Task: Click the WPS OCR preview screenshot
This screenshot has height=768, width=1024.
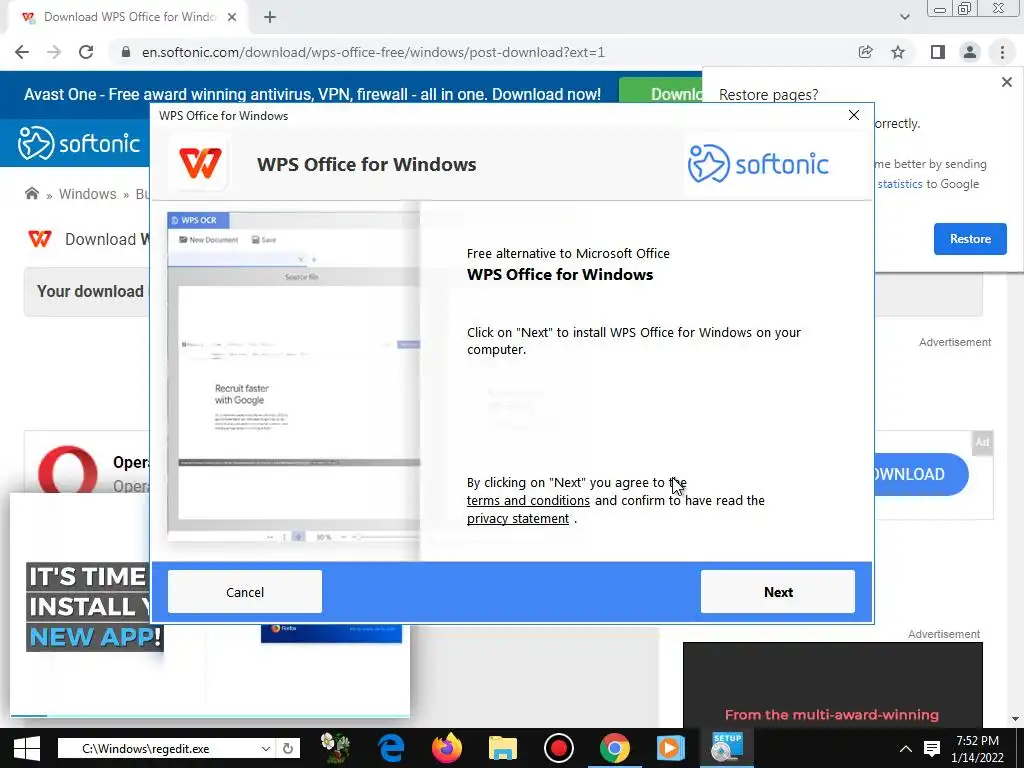Action: 293,376
